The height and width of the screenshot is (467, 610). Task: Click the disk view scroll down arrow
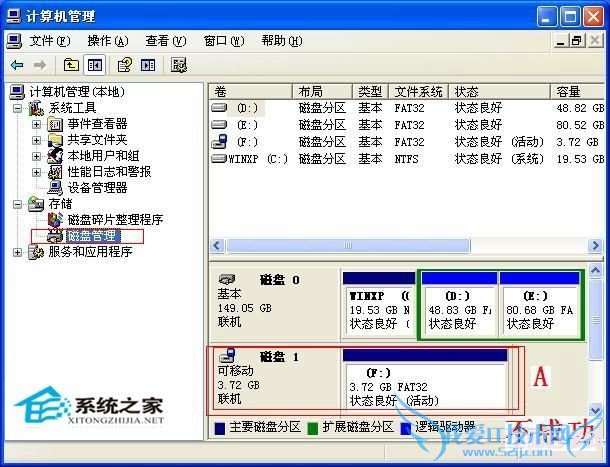596,409
